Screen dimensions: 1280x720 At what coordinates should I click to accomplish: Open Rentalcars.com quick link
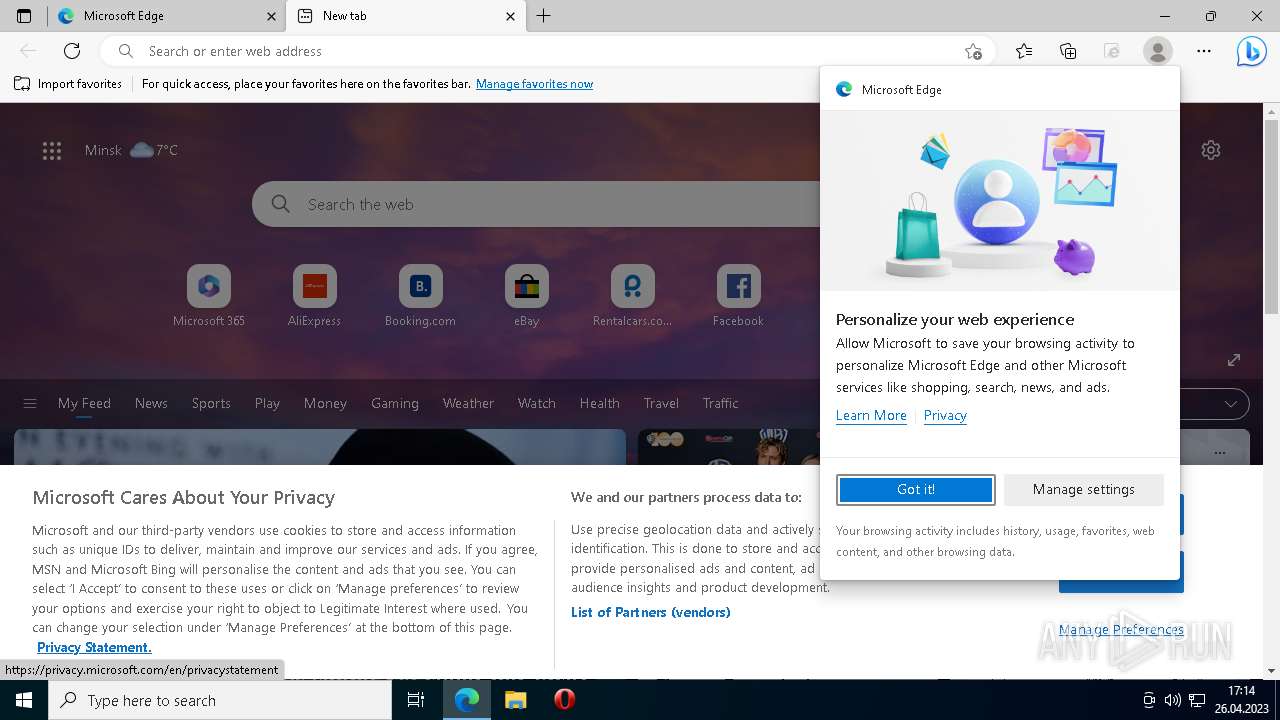click(632, 296)
